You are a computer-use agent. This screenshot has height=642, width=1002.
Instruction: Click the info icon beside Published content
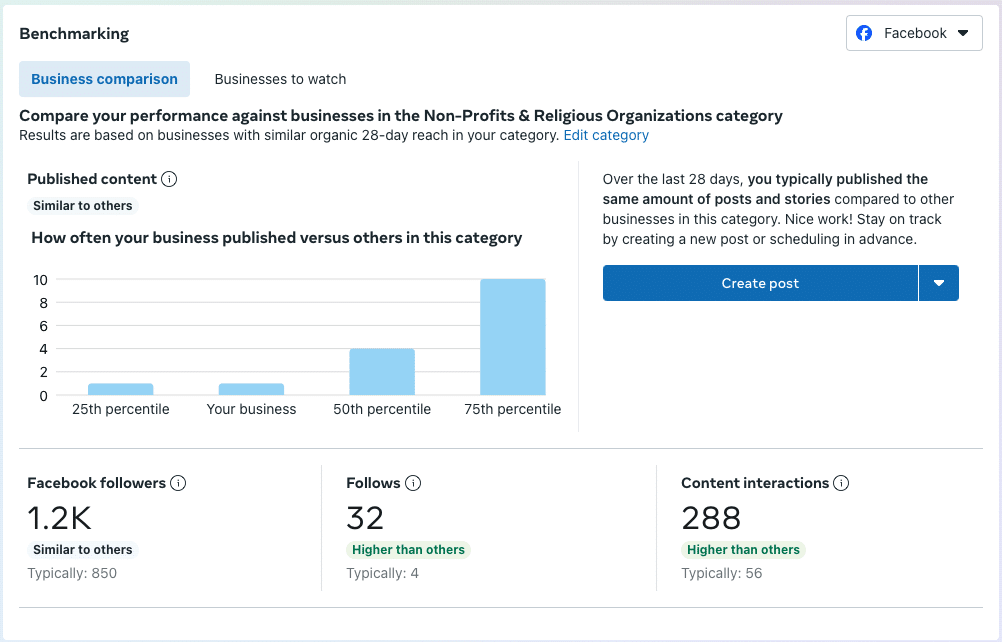[x=169, y=179]
